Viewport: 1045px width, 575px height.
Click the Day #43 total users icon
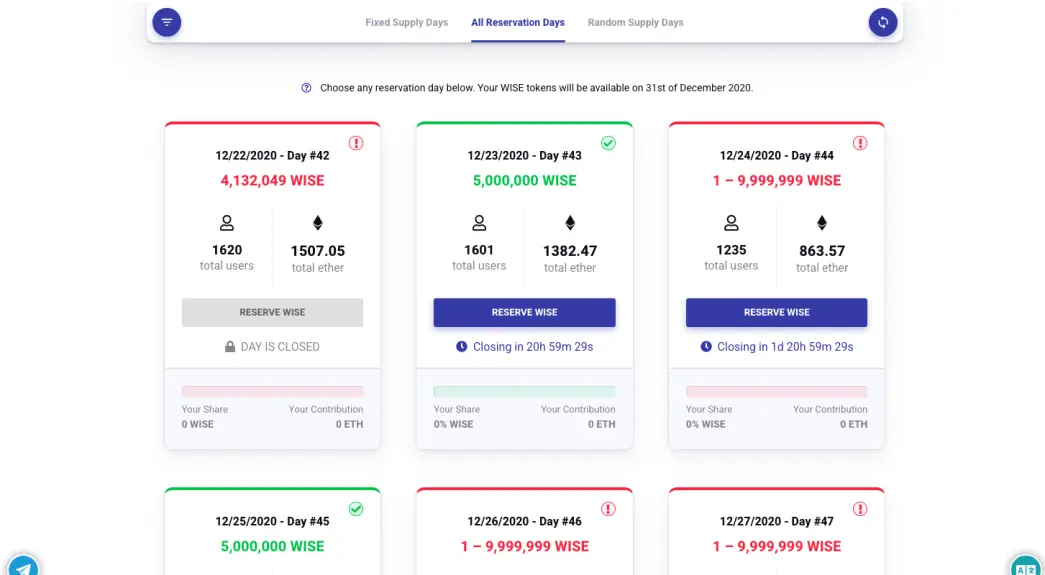[479, 223]
